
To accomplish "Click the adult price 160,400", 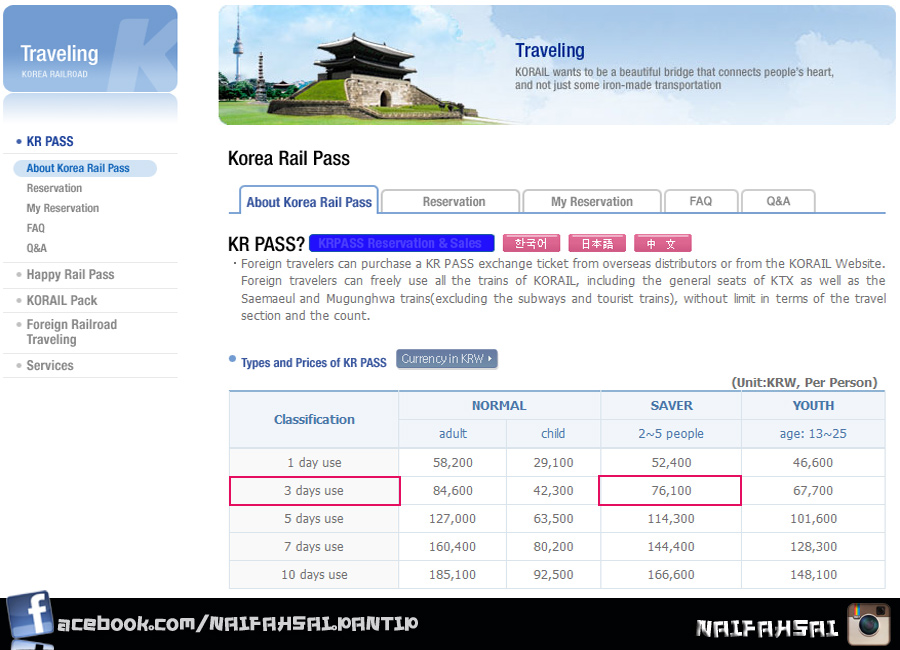I will click(x=452, y=547).
